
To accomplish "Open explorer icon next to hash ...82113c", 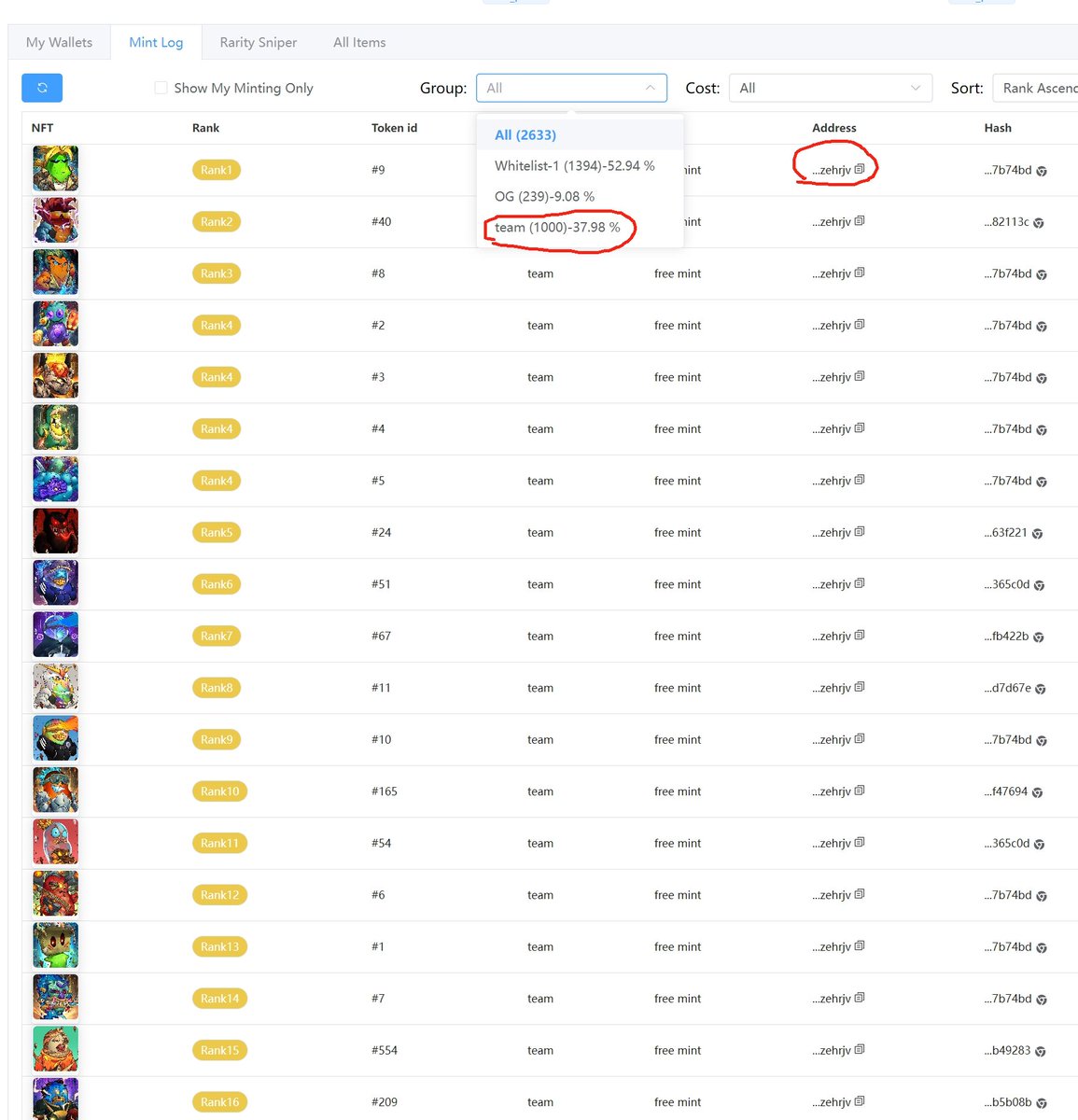I will tap(1039, 223).
